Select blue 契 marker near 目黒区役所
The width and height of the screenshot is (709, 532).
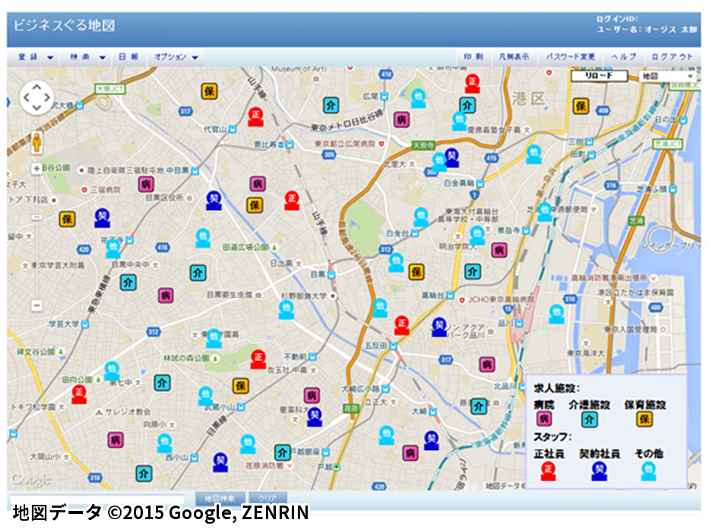pyautogui.click(x=213, y=201)
